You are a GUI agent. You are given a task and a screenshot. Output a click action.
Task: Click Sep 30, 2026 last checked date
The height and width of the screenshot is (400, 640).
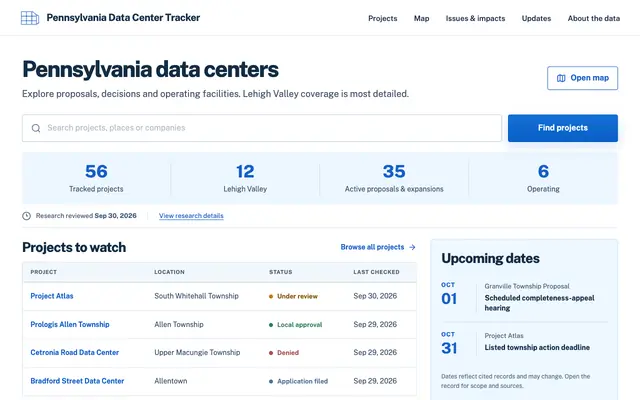pos(375,296)
